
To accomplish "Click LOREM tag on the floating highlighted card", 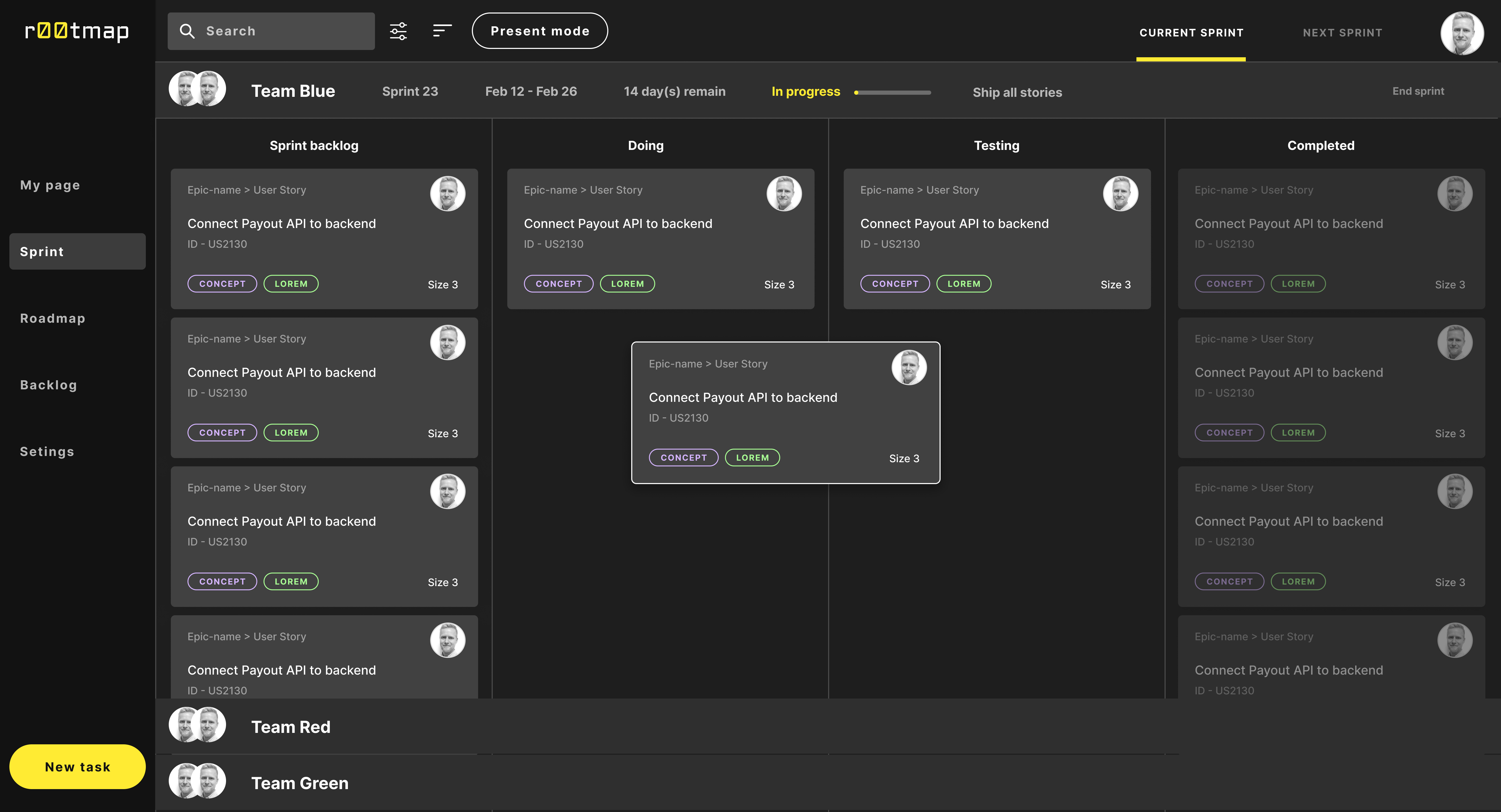I will click(x=752, y=458).
